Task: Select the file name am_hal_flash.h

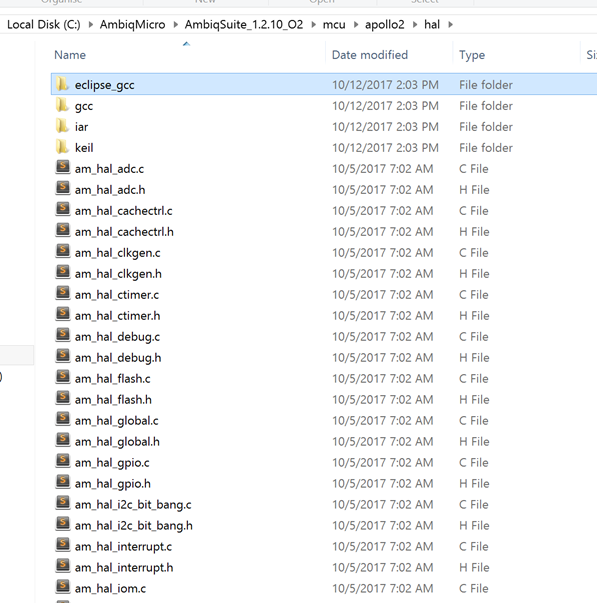Action: (113, 400)
